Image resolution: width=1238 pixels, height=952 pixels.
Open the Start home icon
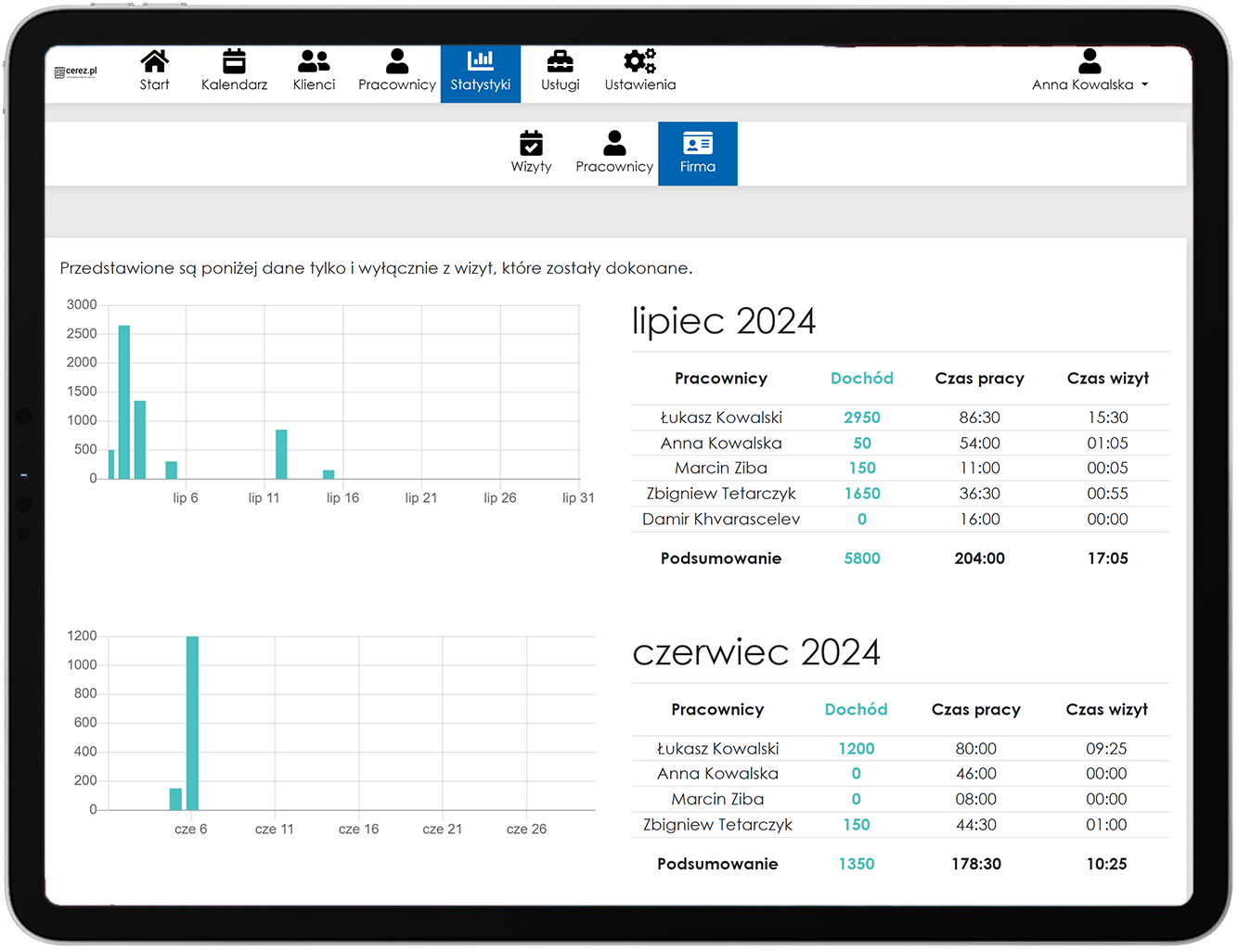point(154,62)
